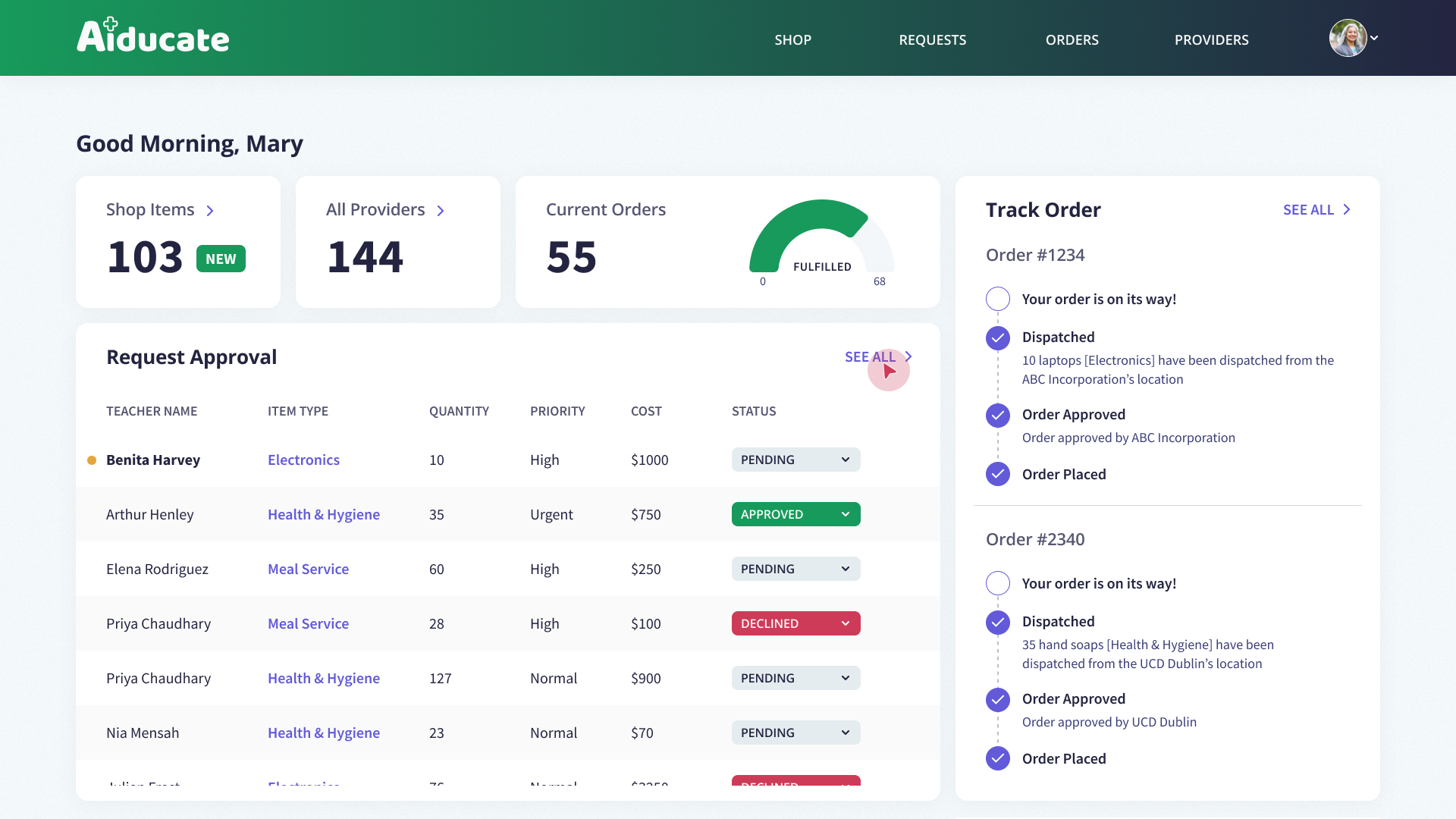The width and height of the screenshot is (1456, 819).
Task: Open Health & Hygiene link for Nia Mensah
Action: point(324,733)
